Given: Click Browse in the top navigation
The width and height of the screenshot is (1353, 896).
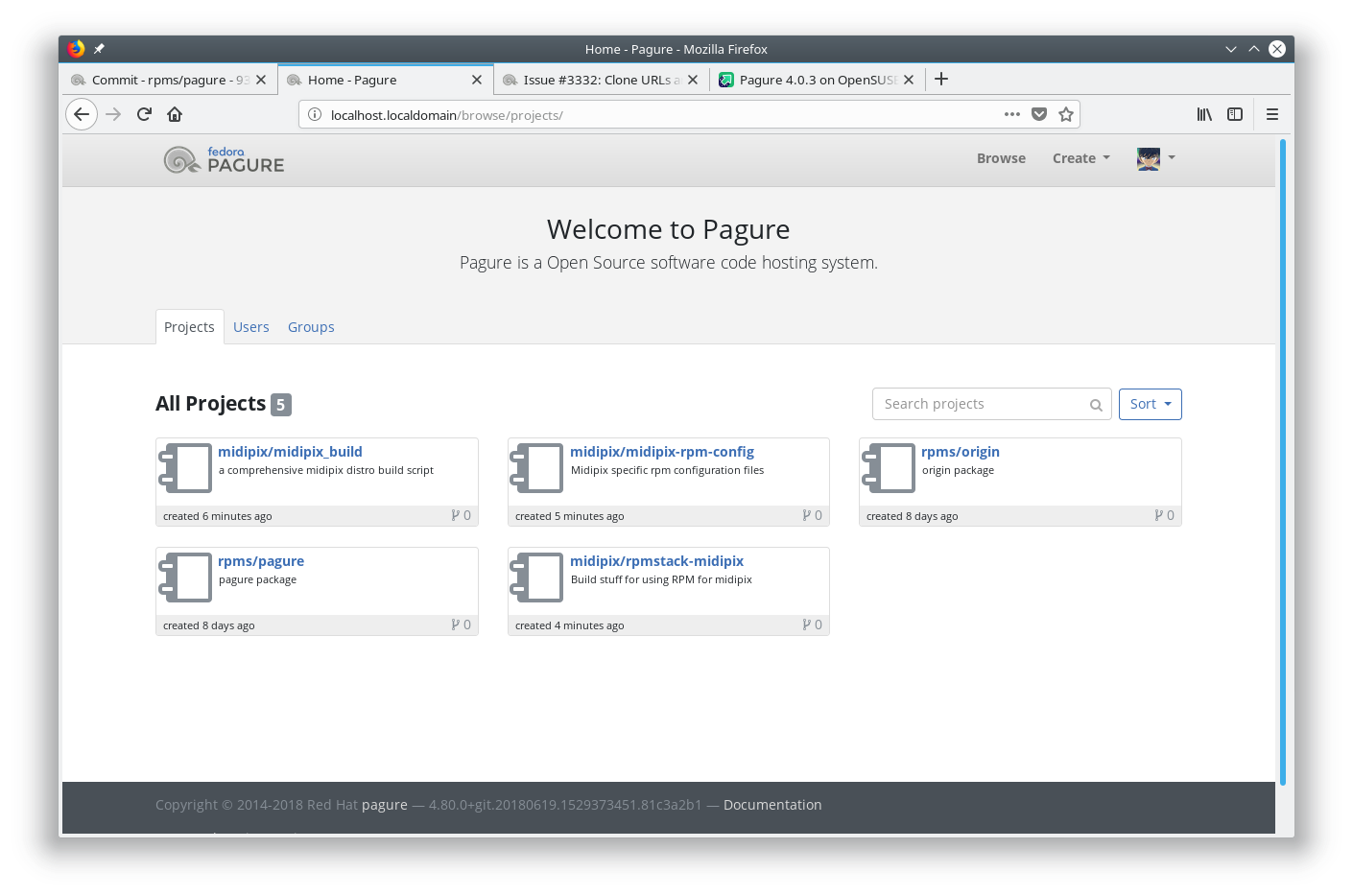Looking at the screenshot, I should click(x=1001, y=158).
